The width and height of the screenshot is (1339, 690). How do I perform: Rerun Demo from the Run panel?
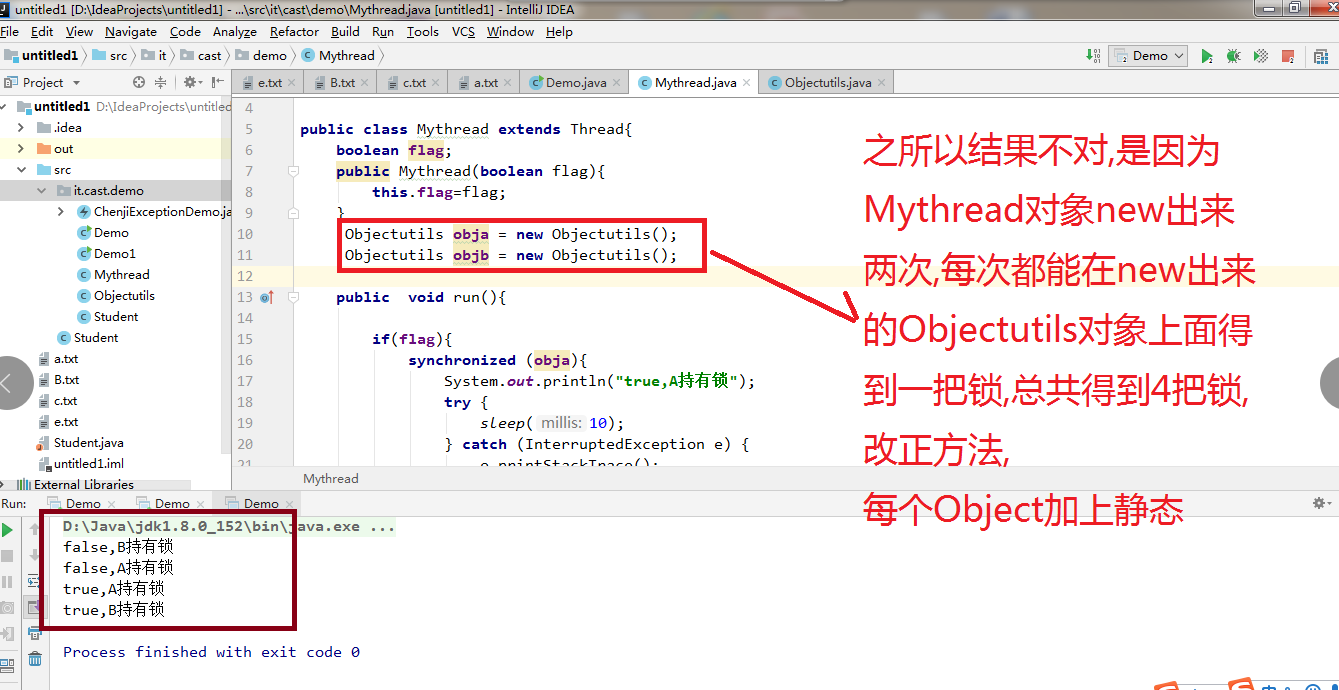(8, 531)
